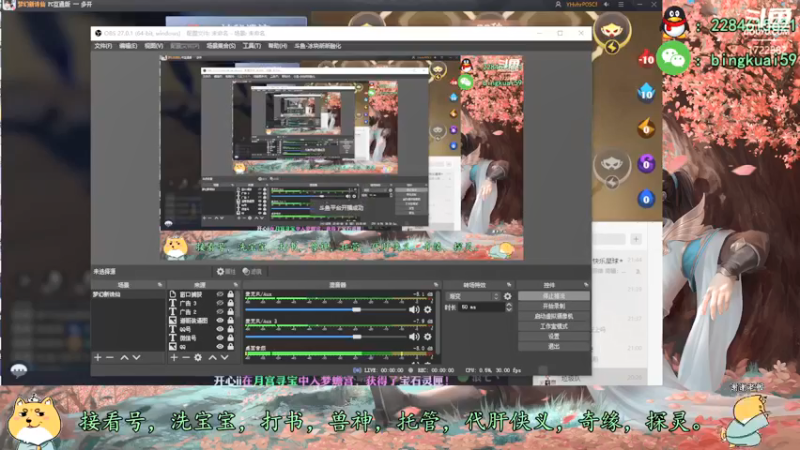
Task: Pop out the 场景 dock panel icon
Action: [x=160, y=285]
